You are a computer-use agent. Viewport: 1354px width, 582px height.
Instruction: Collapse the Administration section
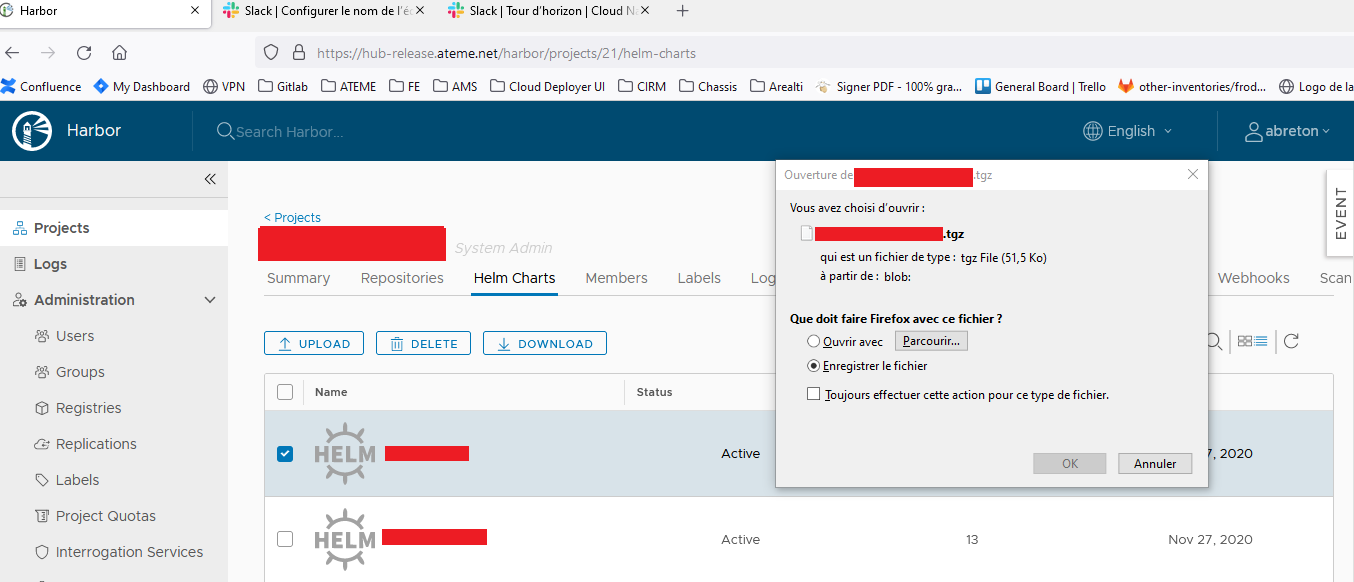(210, 300)
